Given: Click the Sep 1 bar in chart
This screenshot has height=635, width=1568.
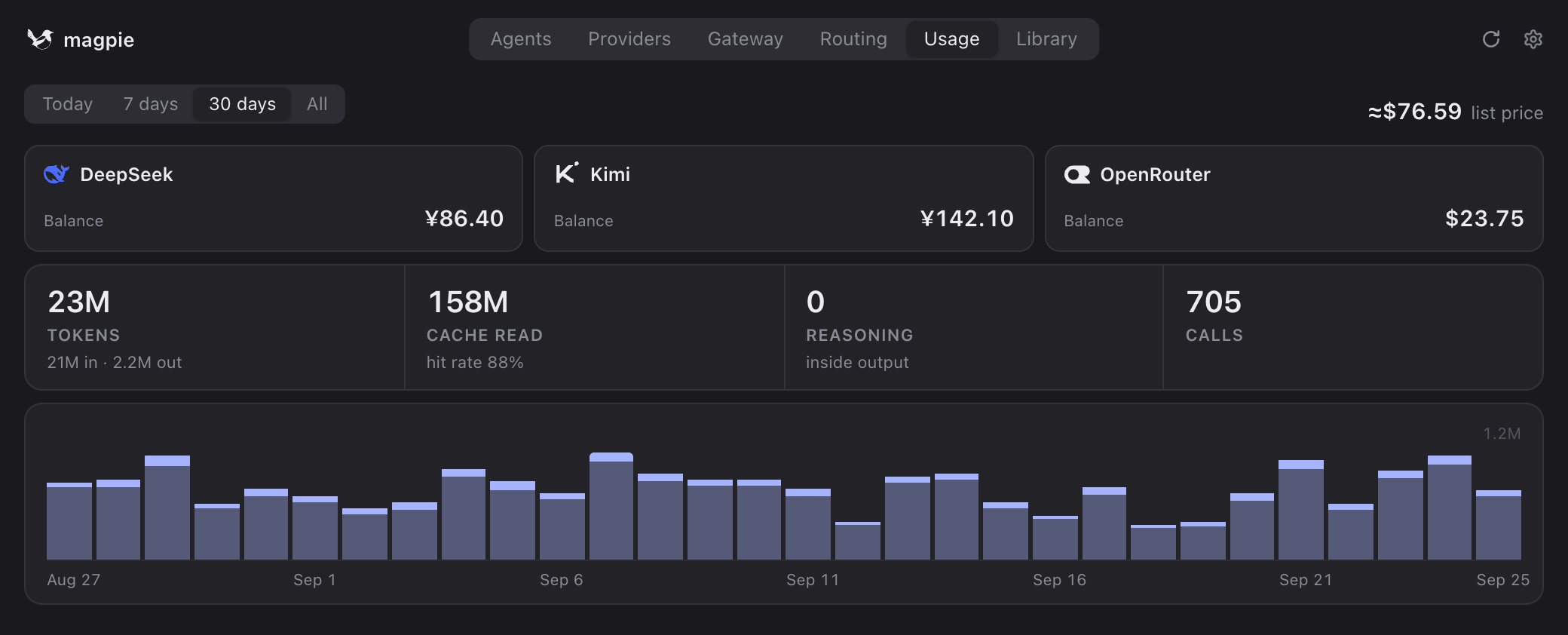Looking at the screenshot, I should (x=315, y=528).
